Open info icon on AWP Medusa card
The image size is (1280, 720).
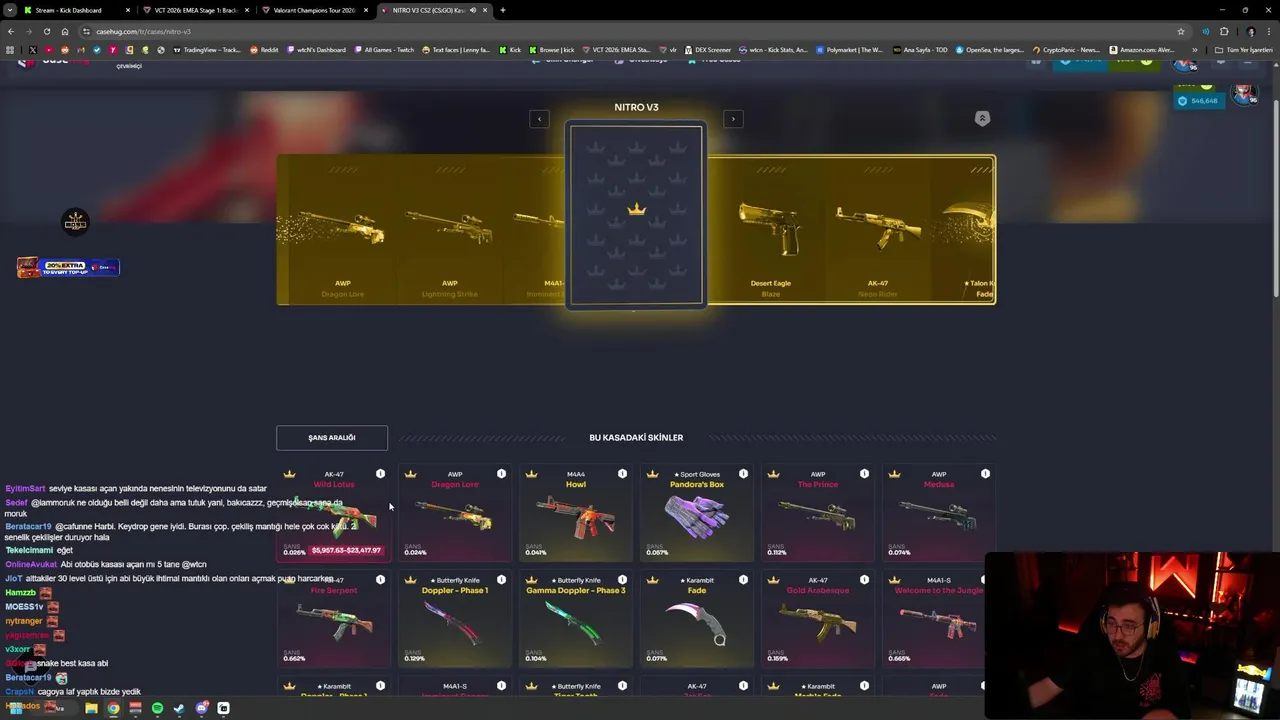985,474
